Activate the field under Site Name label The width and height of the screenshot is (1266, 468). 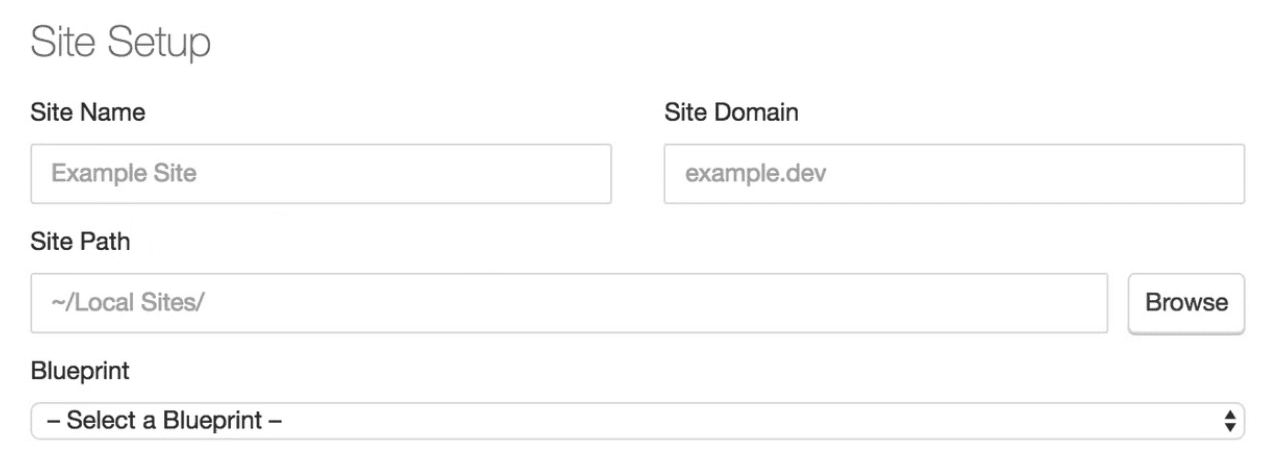pyautogui.click(x=321, y=174)
